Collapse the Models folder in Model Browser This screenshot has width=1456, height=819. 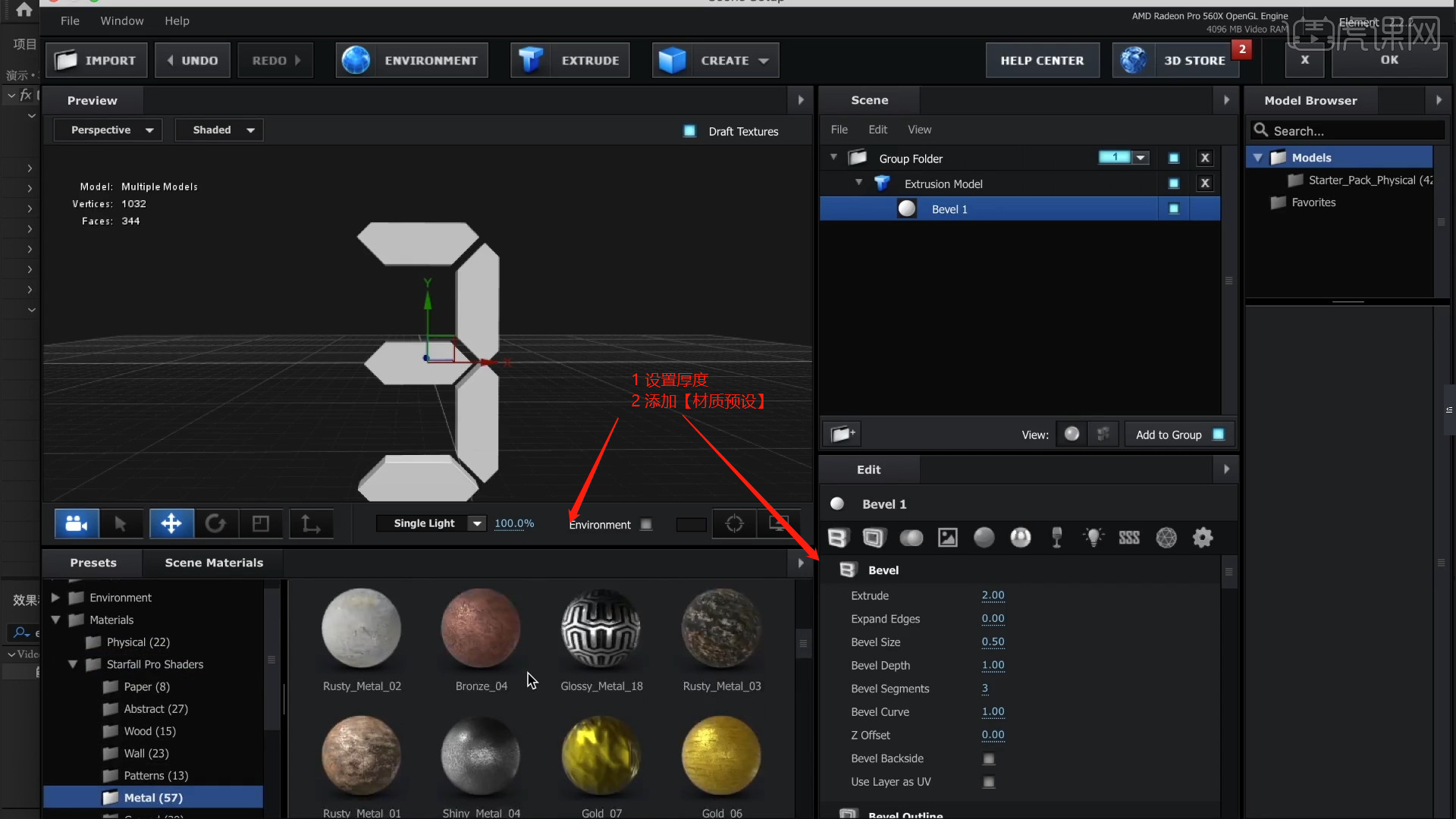[1258, 158]
